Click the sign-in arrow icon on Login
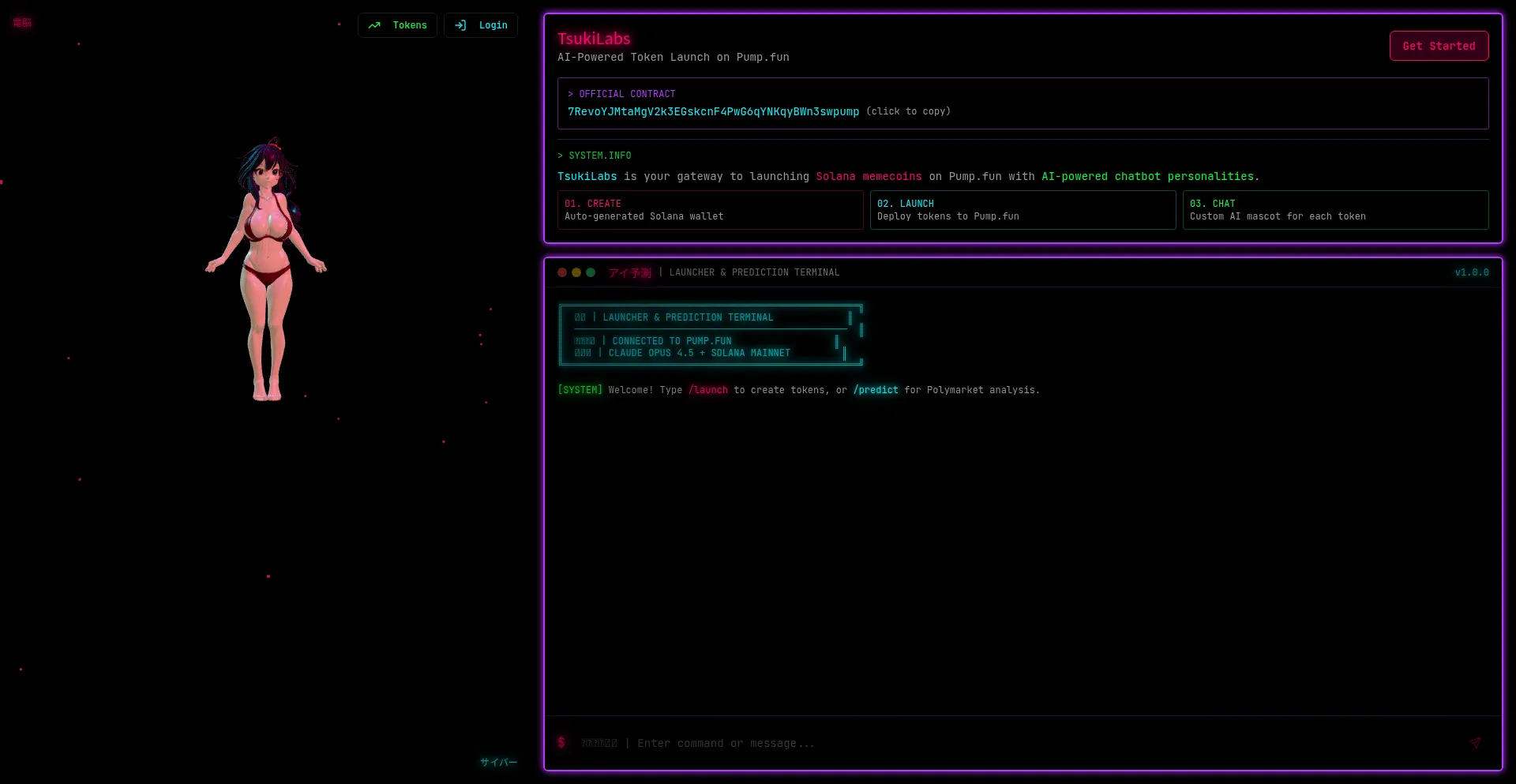The height and width of the screenshot is (784, 1516). 460,25
